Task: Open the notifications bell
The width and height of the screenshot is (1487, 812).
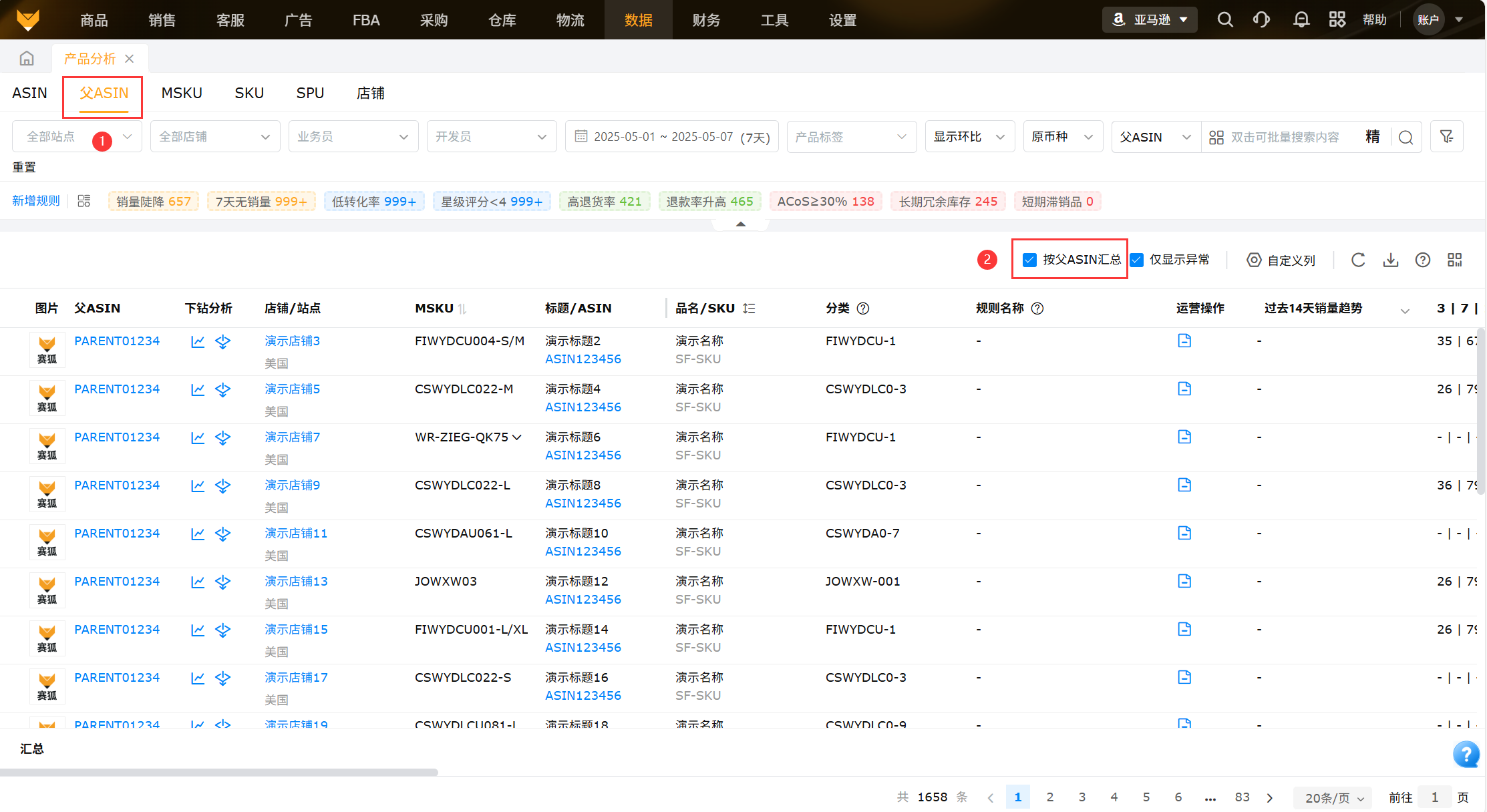Action: pos(1301,19)
